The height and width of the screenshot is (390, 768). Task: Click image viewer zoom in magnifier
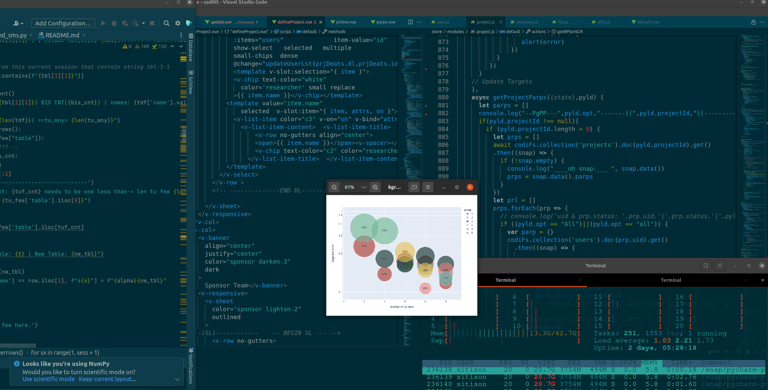375,187
